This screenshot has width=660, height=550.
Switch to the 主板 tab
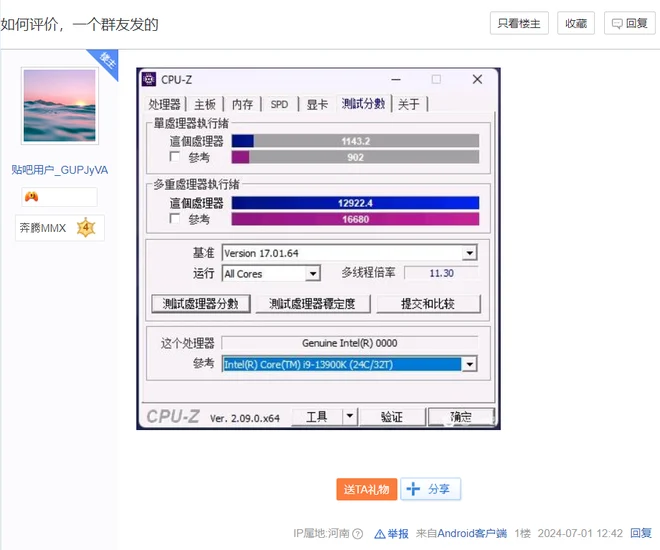(x=205, y=104)
